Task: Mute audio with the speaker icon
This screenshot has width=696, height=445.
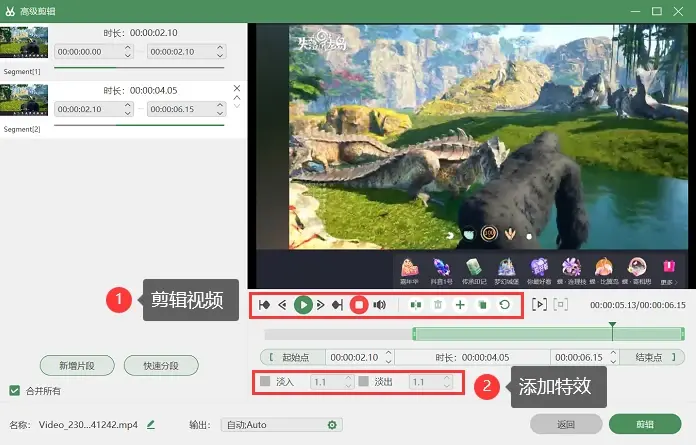Action: coord(379,305)
